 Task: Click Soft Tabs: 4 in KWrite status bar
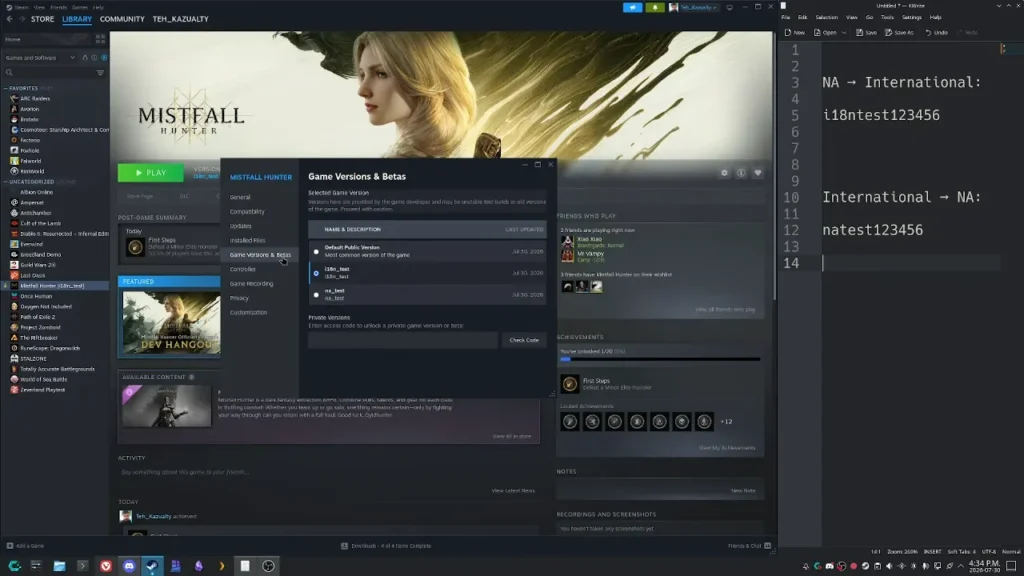[961, 552]
